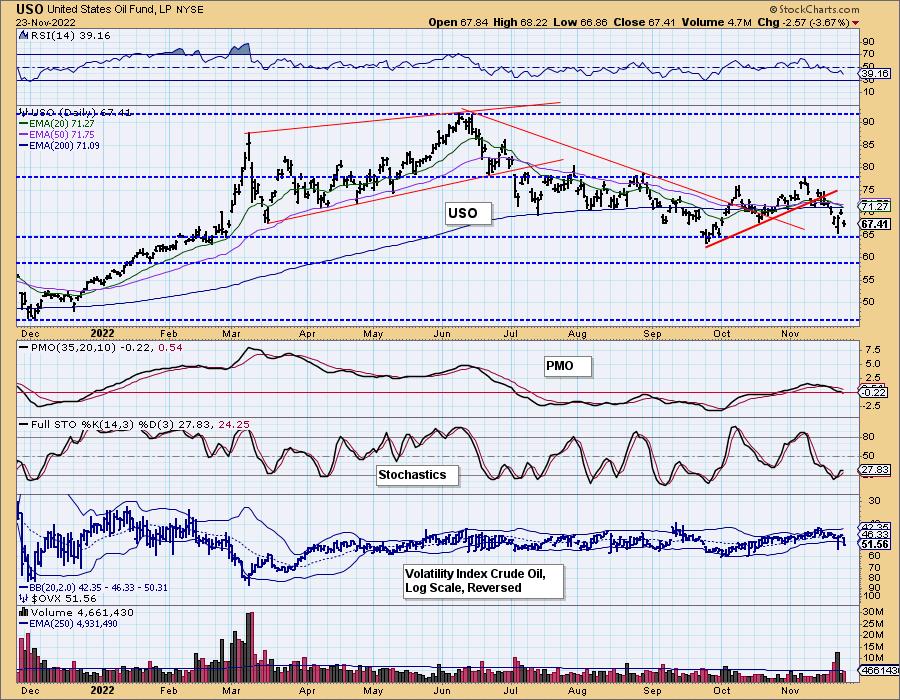The height and width of the screenshot is (700, 900).
Task: Click the 27.83 stochastics value tag
Action: [875, 470]
